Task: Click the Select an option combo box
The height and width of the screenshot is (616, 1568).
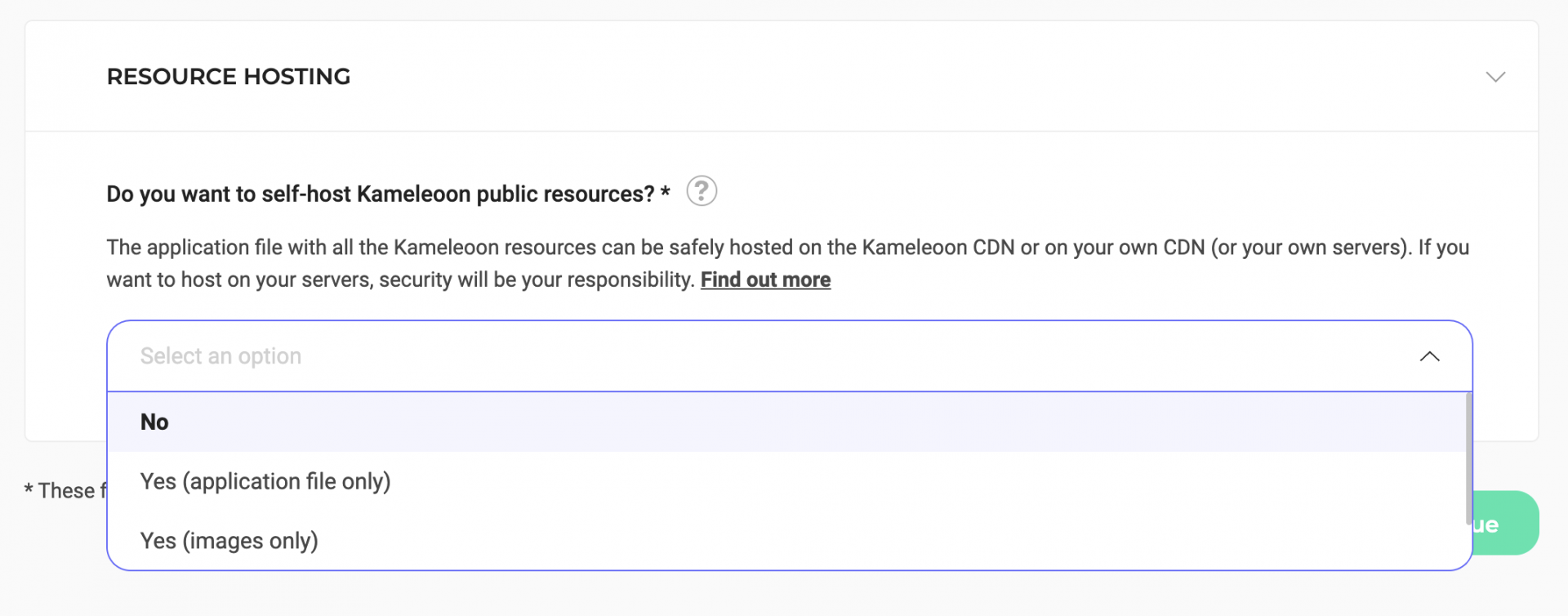Action: click(x=789, y=356)
